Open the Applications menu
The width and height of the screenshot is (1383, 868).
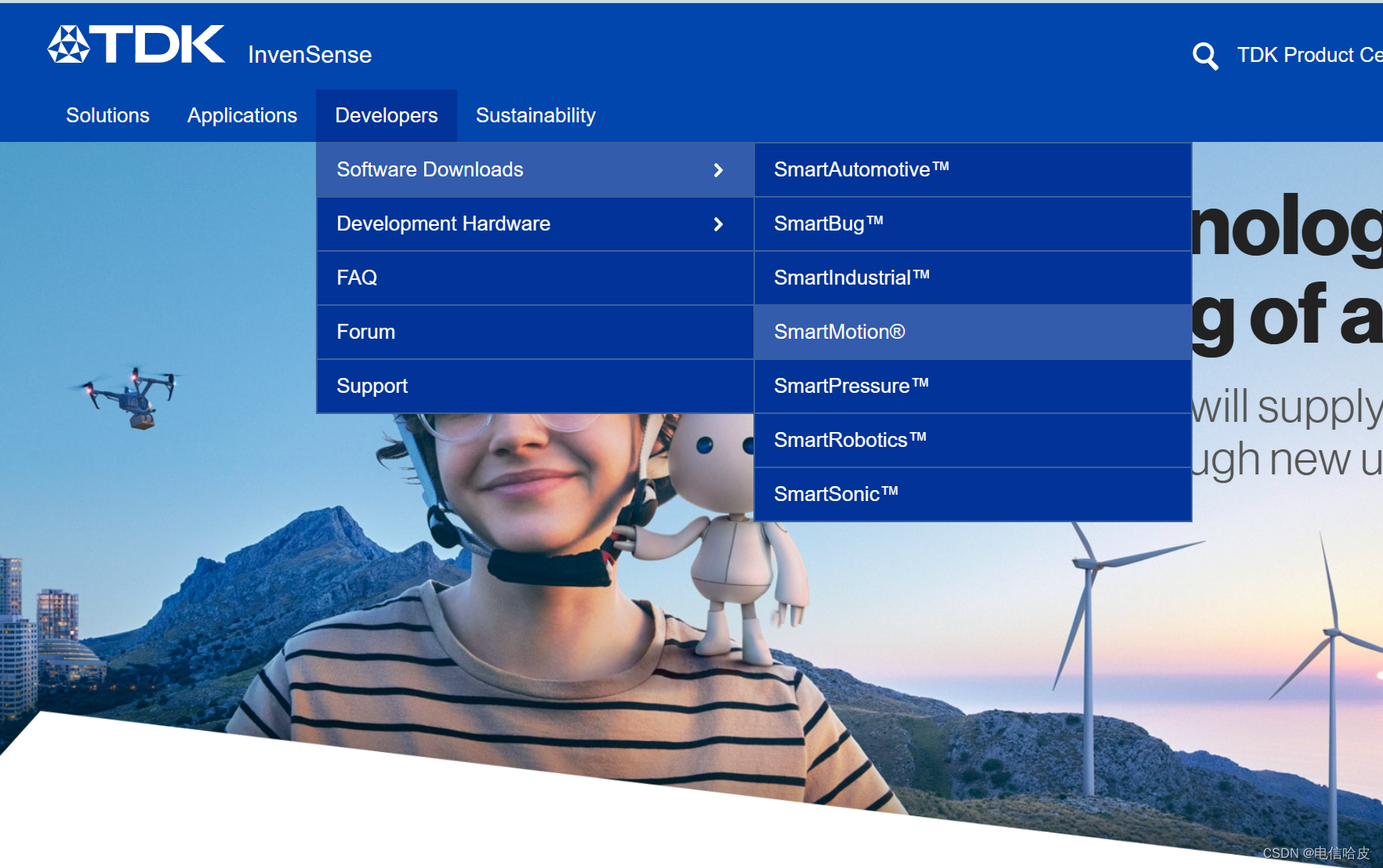point(242,115)
